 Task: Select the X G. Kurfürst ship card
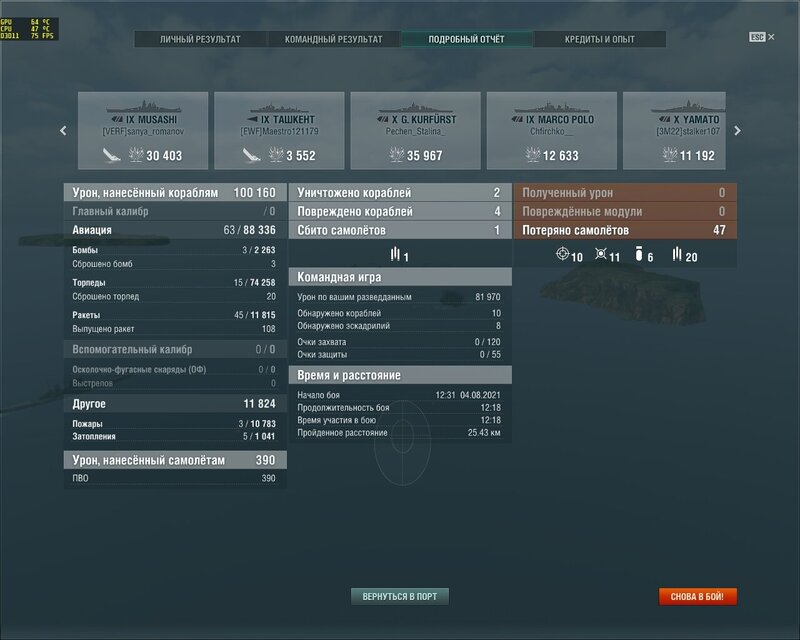click(x=415, y=130)
